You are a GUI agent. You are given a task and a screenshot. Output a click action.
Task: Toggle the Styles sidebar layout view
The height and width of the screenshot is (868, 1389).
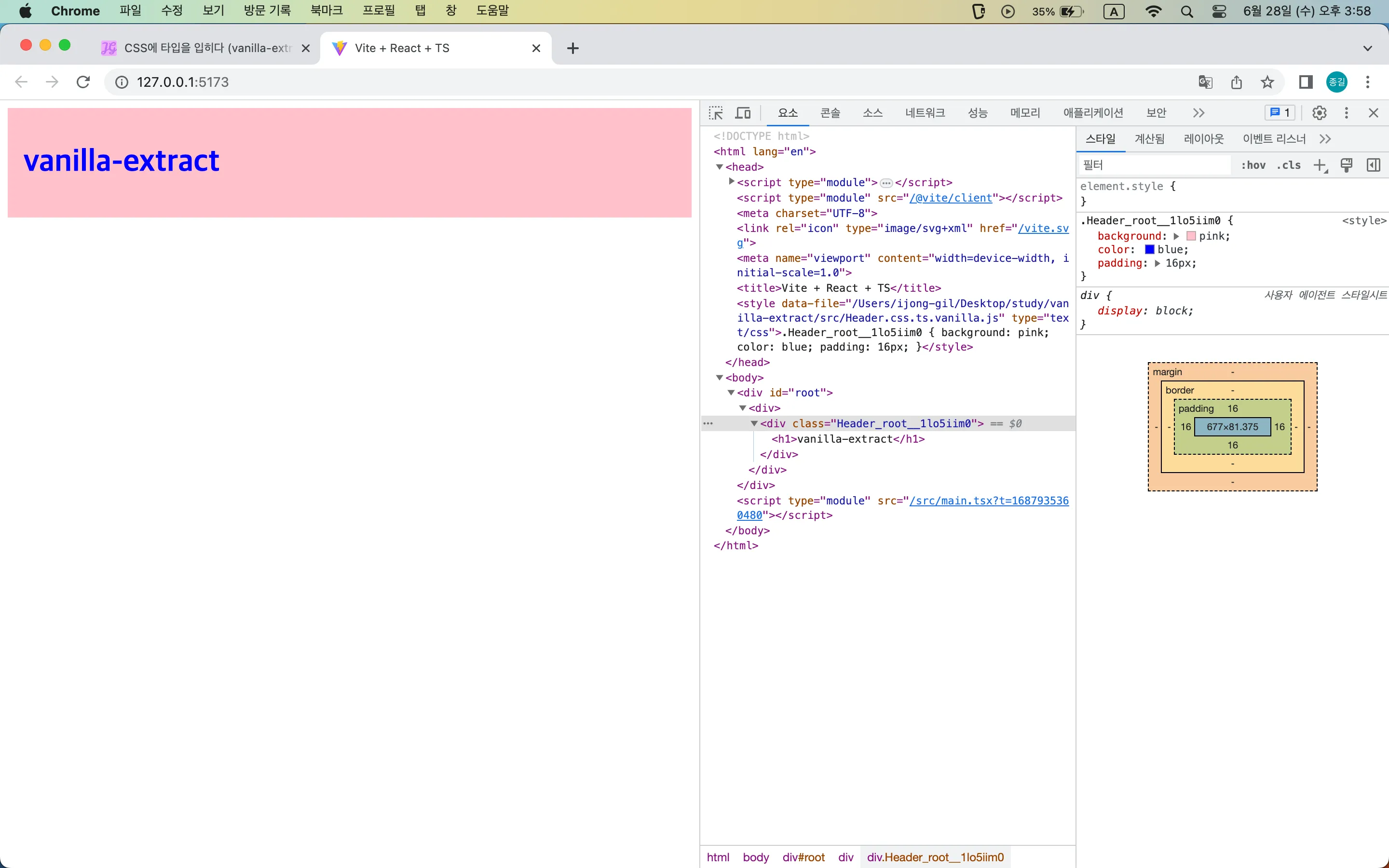click(1373, 165)
